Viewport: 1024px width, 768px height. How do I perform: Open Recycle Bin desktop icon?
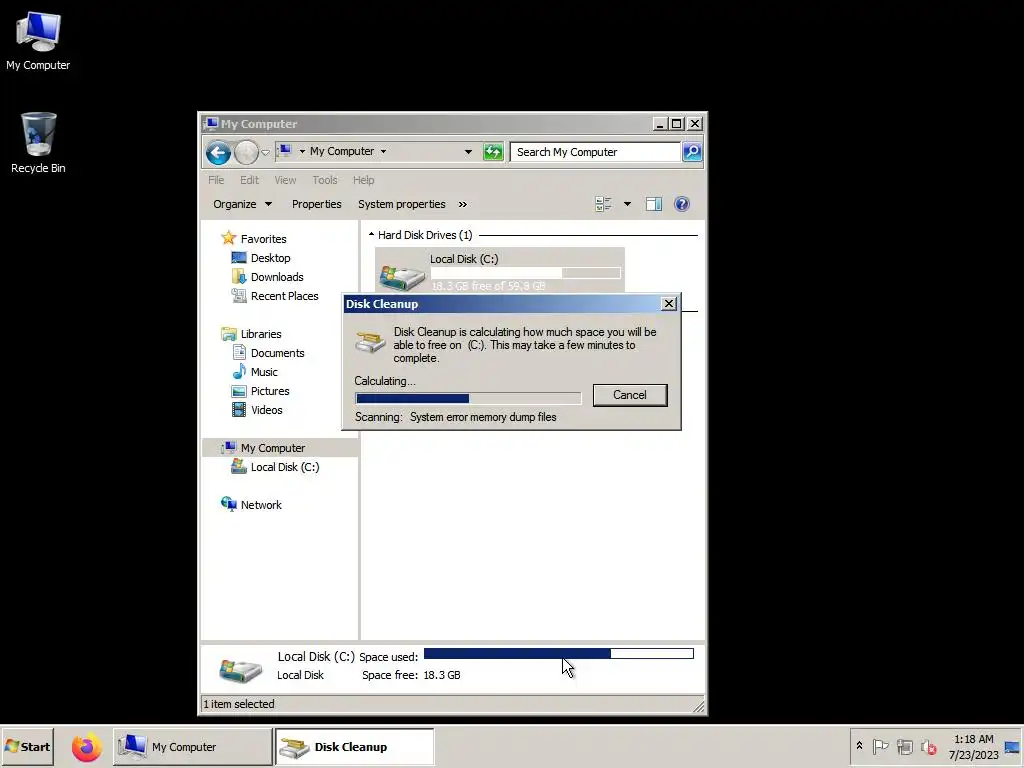(x=38, y=142)
